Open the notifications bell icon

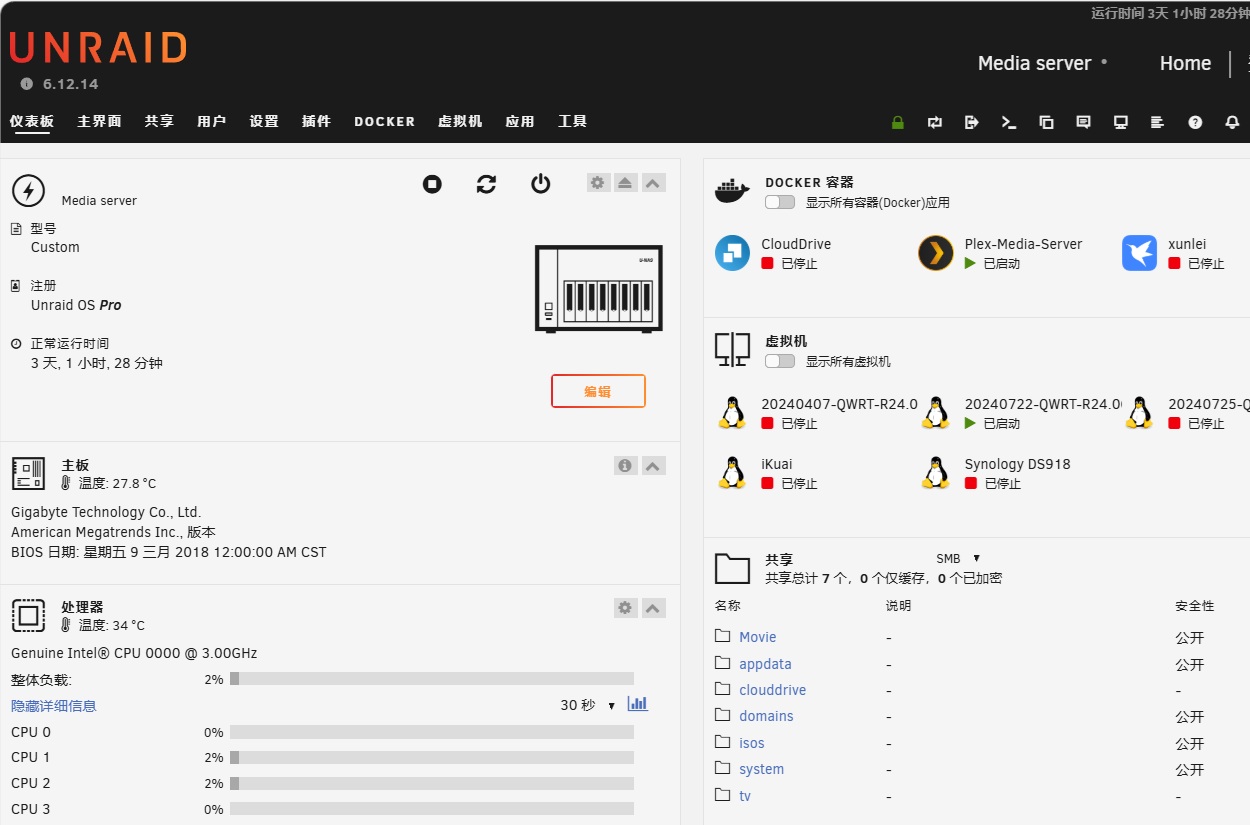[x=1232, y=122]
